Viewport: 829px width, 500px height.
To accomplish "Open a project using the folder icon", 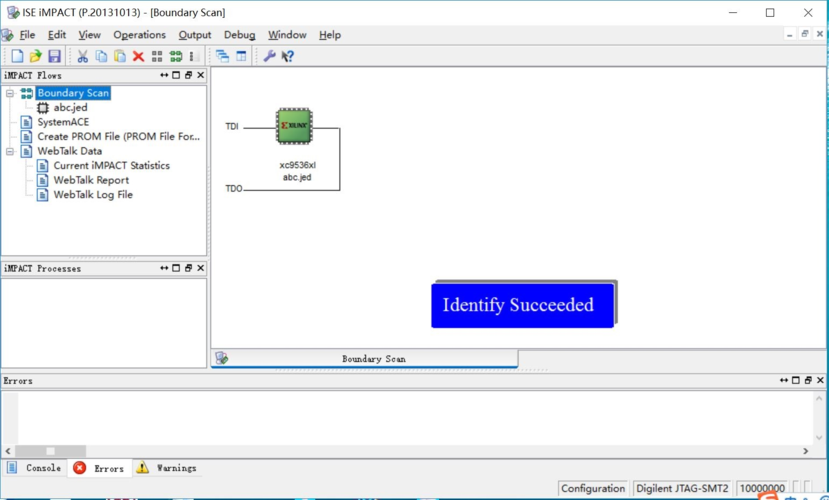I will point(35,56).
